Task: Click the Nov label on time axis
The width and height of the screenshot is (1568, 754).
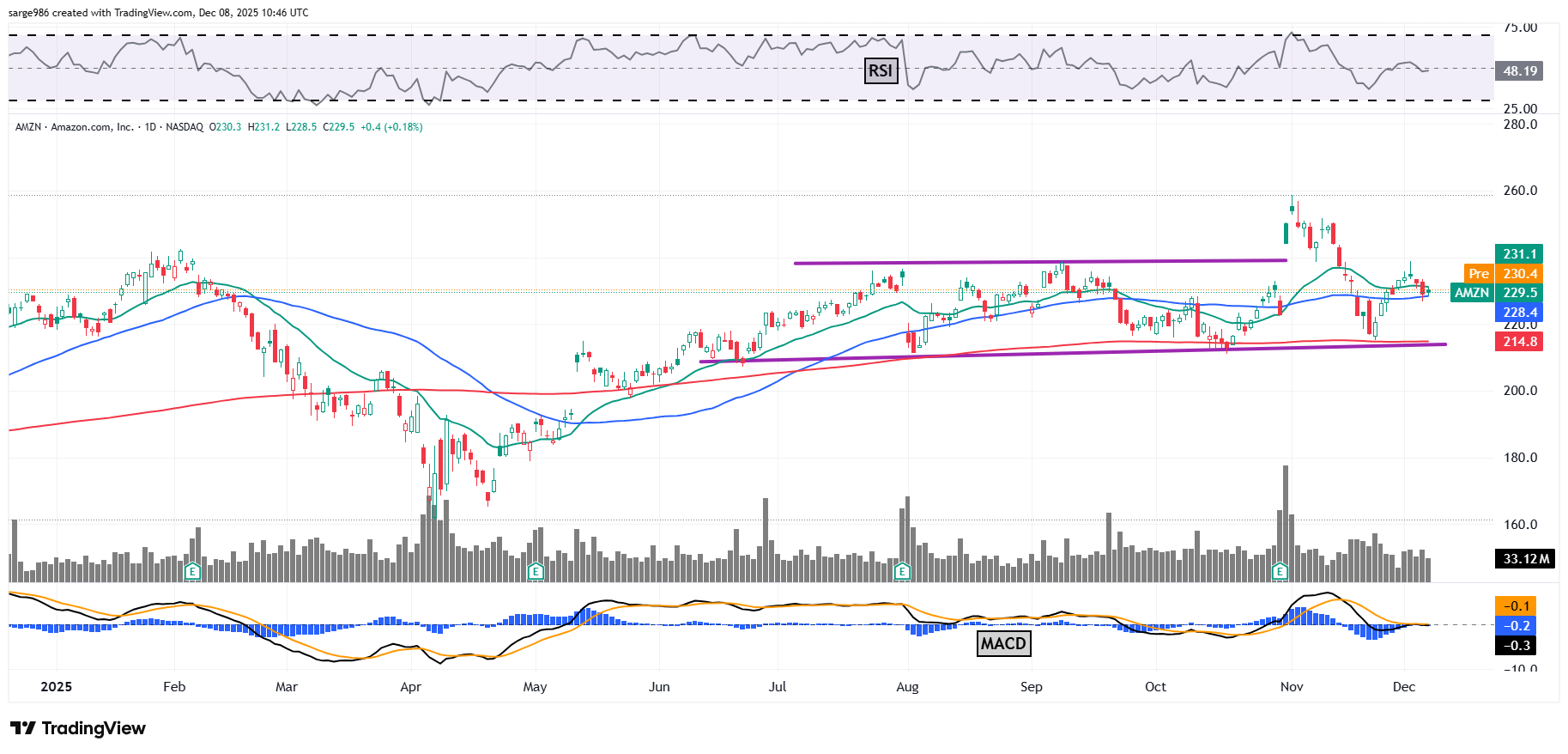Action: click(1292, 687)
